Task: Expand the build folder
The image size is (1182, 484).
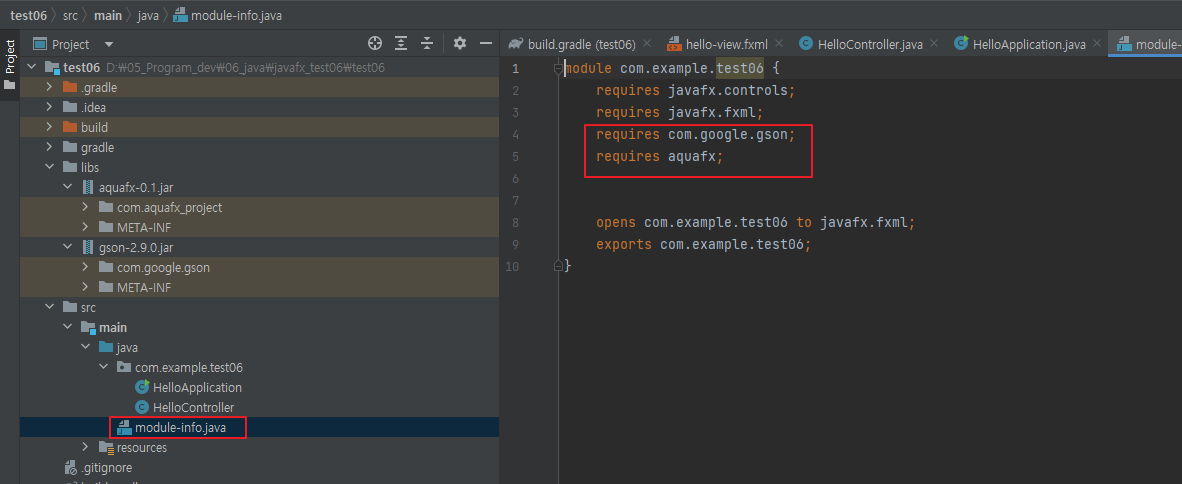Action: click(49, 127)
